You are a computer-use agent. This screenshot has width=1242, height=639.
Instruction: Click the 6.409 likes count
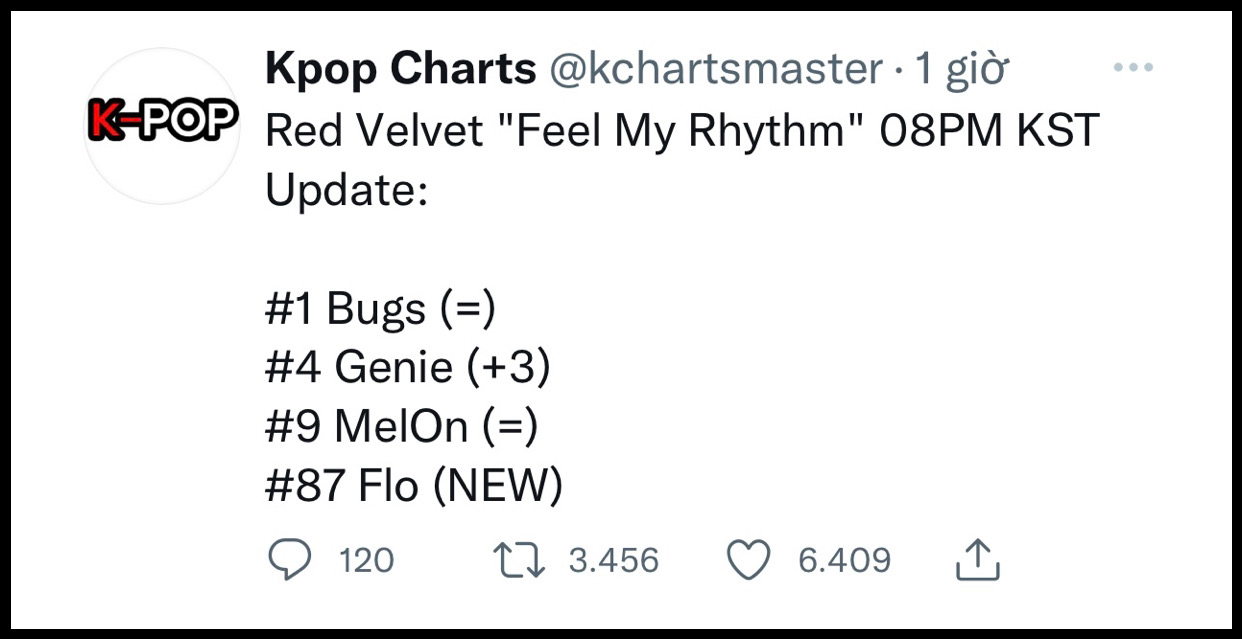(x=844, y=560)
